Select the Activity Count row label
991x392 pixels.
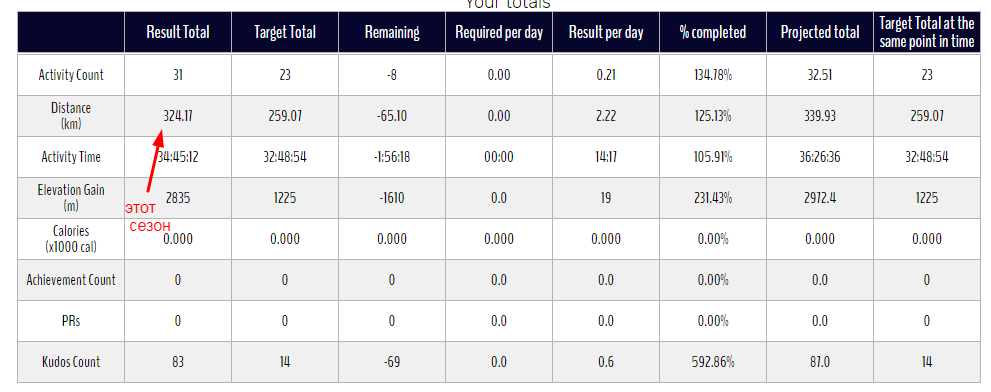[x=71, y=75]
